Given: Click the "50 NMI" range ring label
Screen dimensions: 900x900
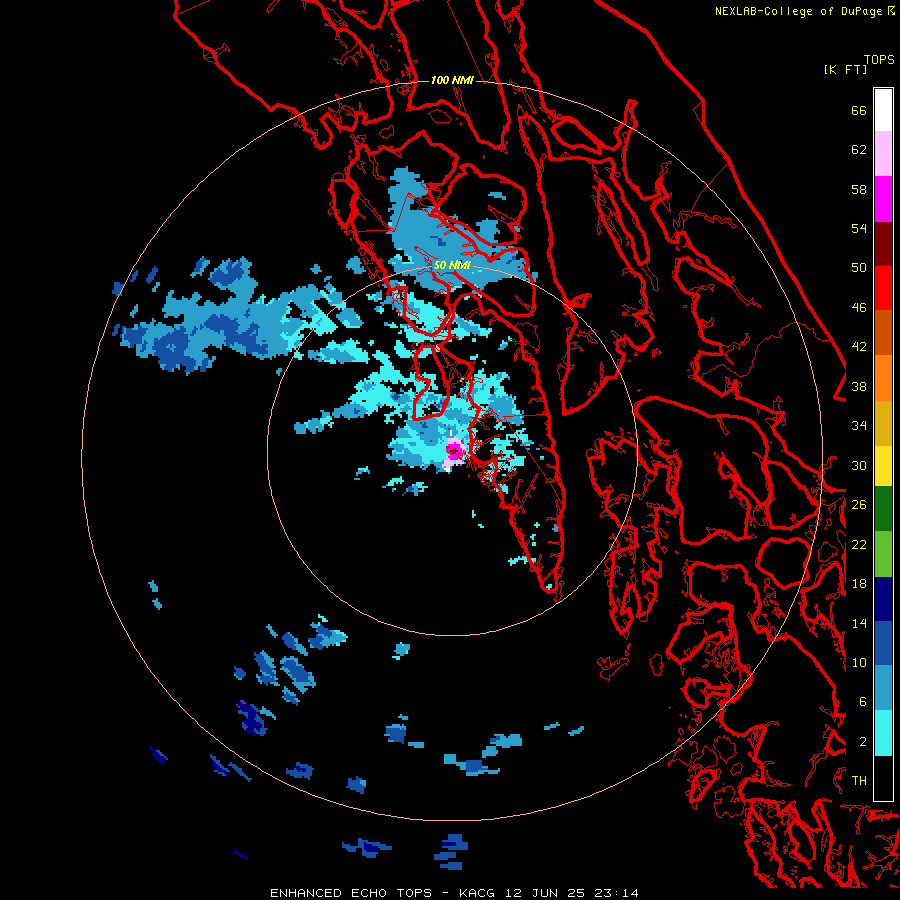Looking at the screenshot, I should [452, 265].
